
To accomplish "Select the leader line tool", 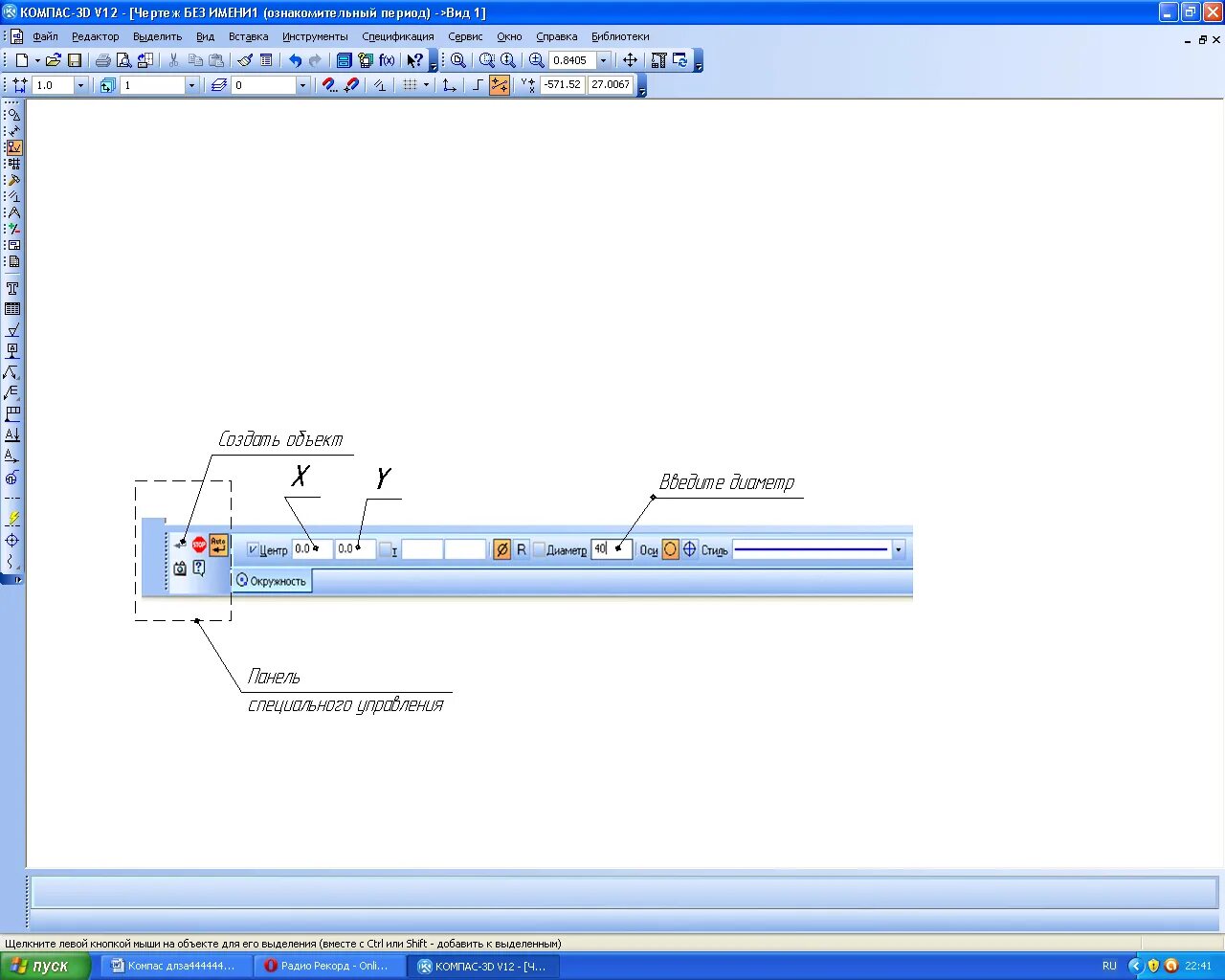I will (12, 372).
